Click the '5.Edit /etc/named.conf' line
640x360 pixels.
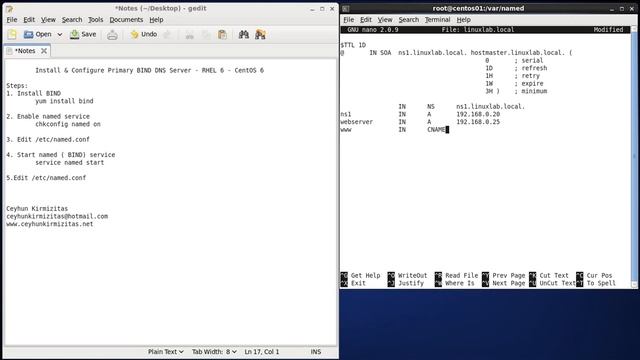point(46,178)
